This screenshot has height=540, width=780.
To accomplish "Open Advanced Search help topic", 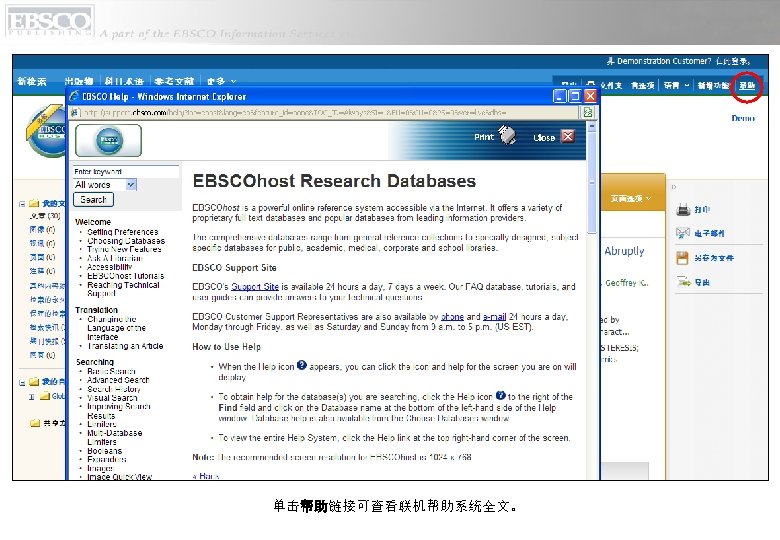I will click(x=118, y=380).
